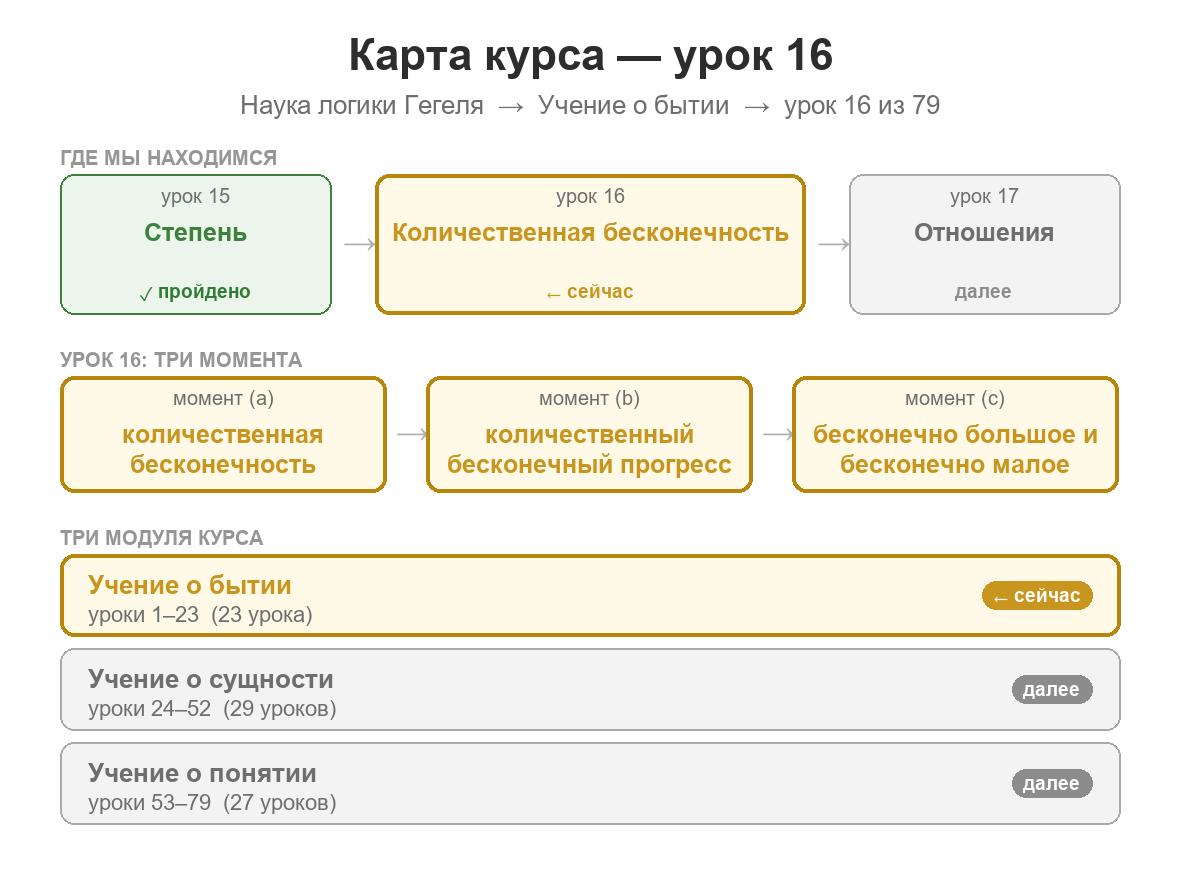1180x870 pixels.
Task: Click breadcrumb Наука логики Гегеля
Action: point(362,105)
